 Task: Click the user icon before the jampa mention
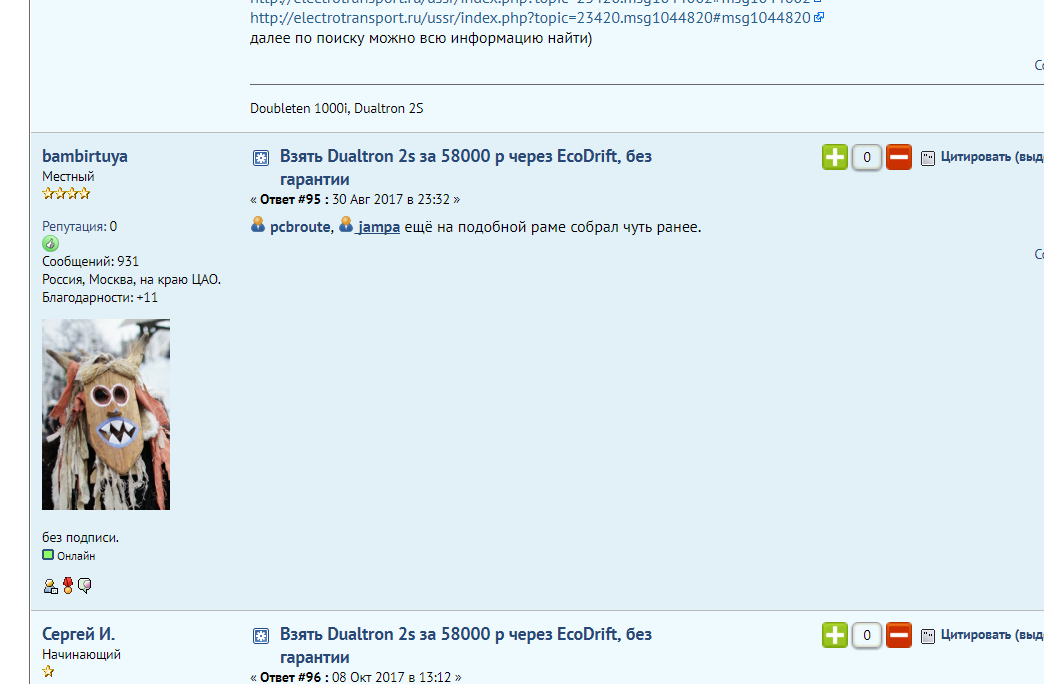[346, 225]
